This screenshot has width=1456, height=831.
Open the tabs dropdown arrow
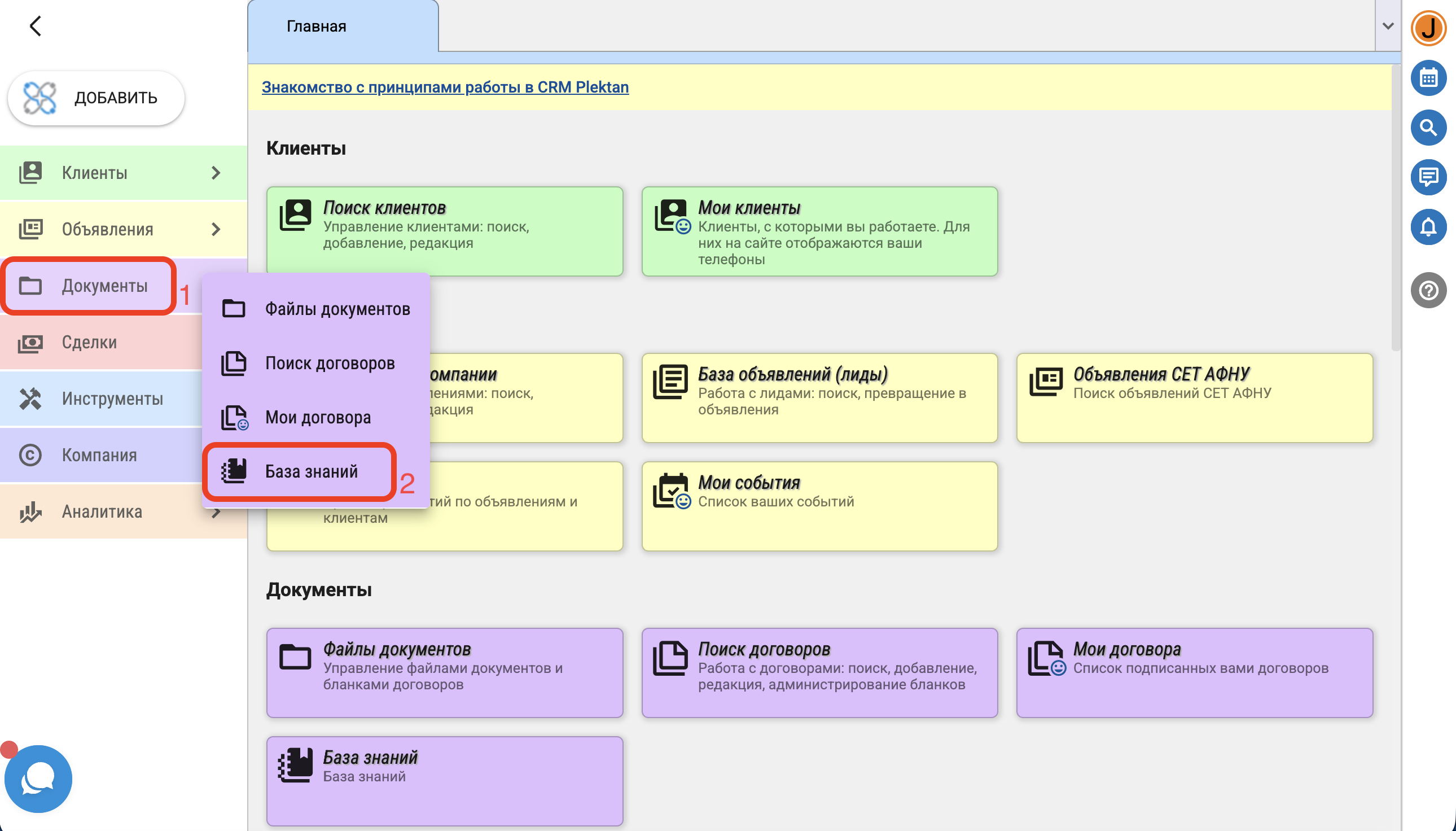pyautogui.click(x=1388, y=27)
